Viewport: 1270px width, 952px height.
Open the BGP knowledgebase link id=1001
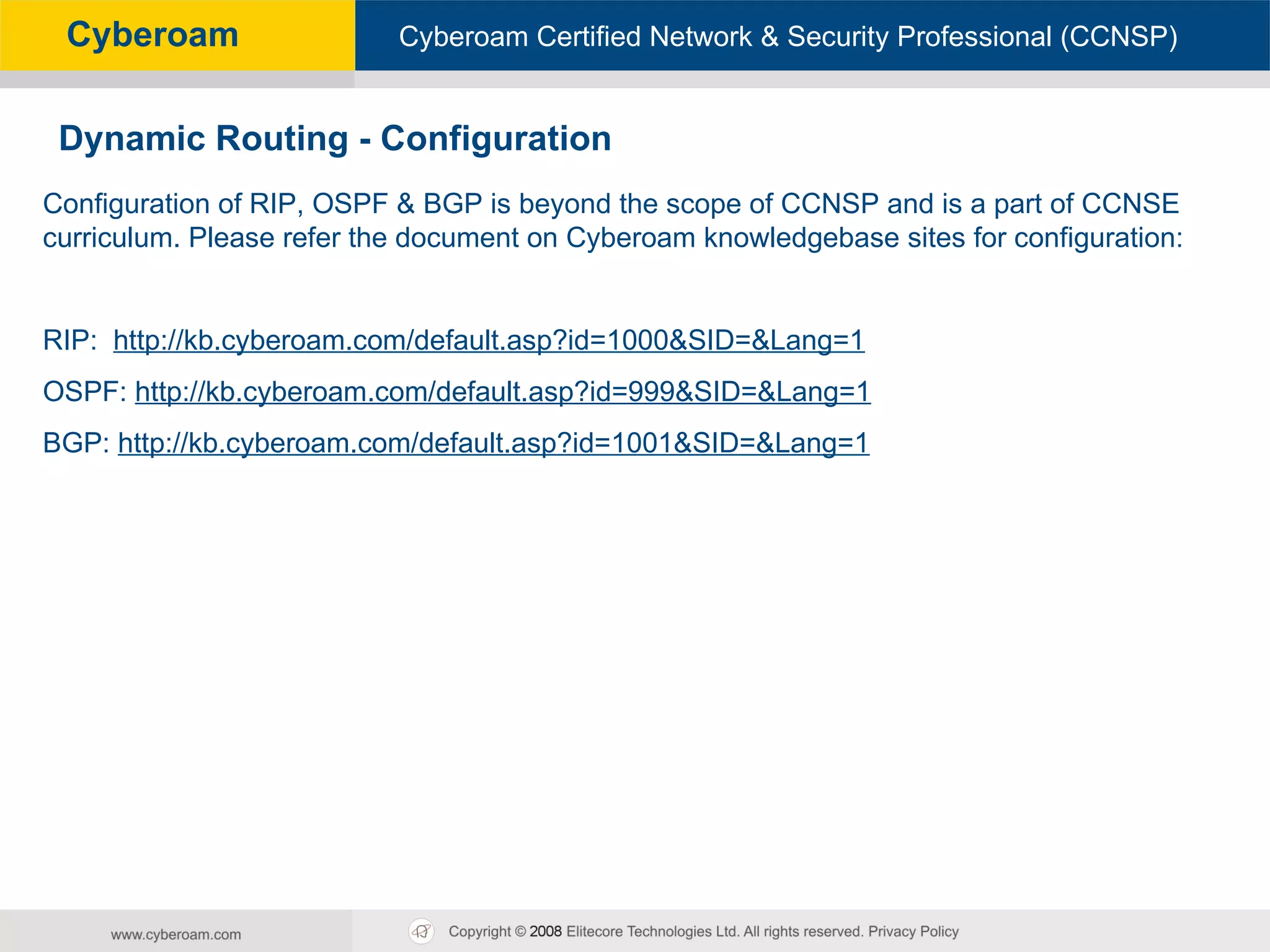click(x=494, y=444)
